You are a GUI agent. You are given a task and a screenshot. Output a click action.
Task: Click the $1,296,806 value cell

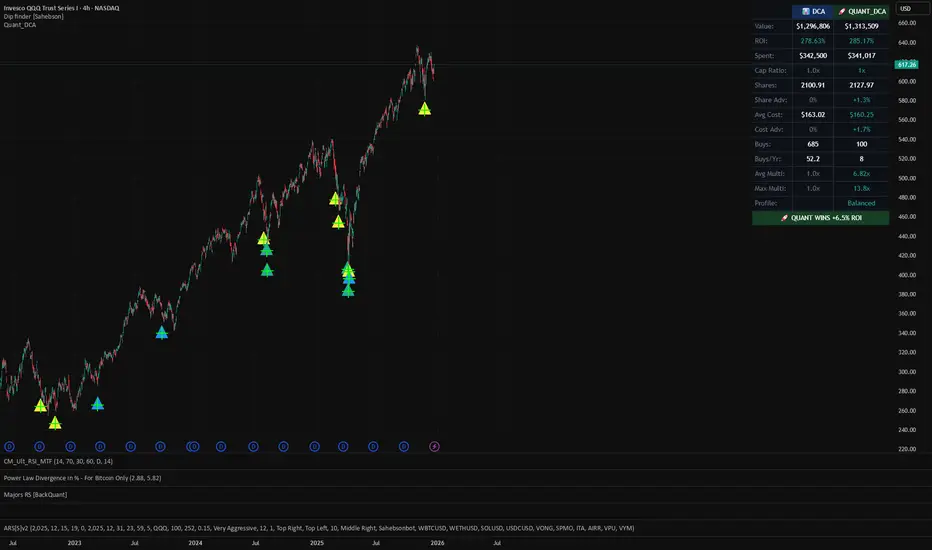pyautogui.click(x=813, y=26)
